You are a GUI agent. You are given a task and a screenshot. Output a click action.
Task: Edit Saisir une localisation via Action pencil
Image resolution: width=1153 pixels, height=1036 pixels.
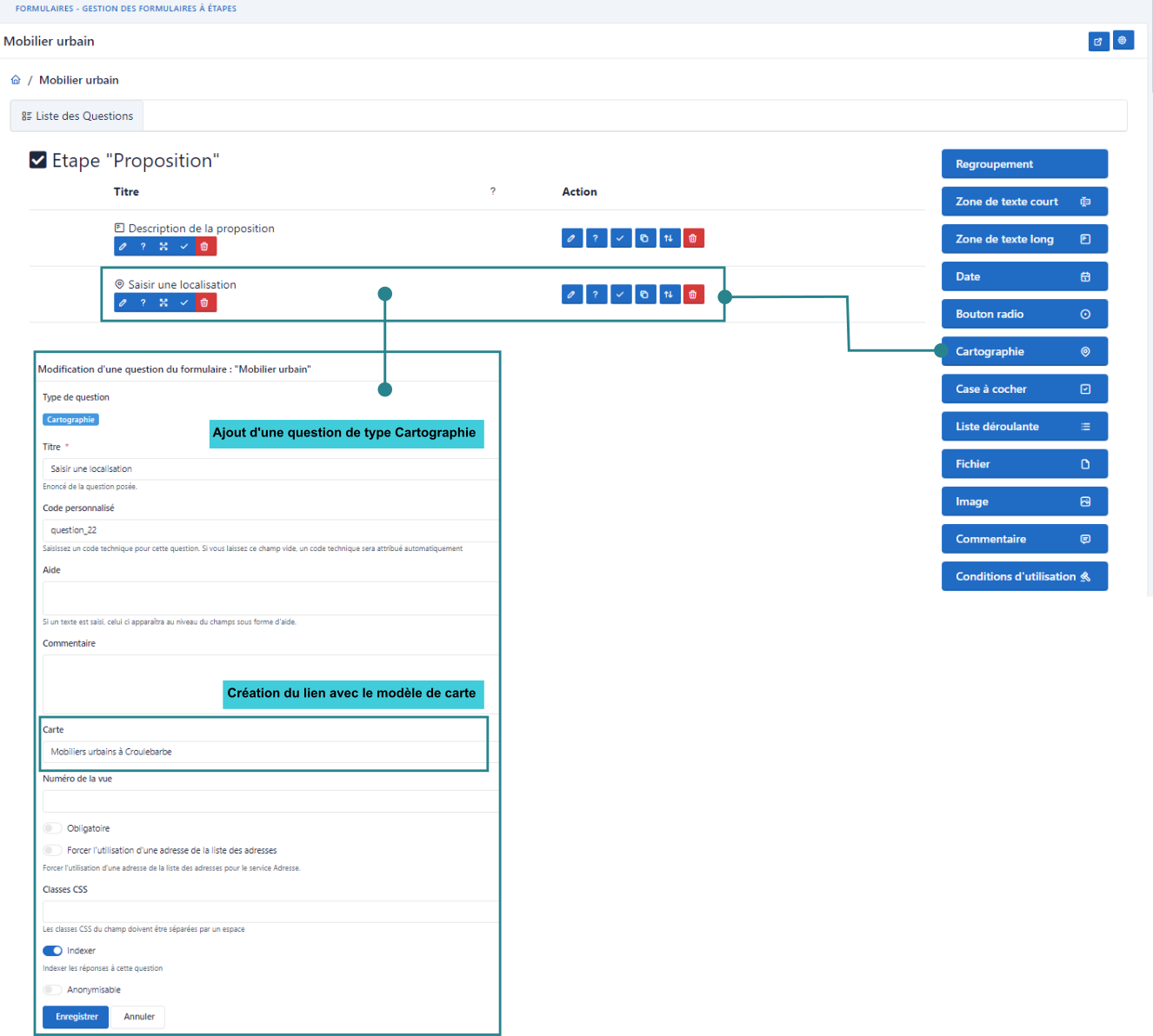(x=571, y=295)
